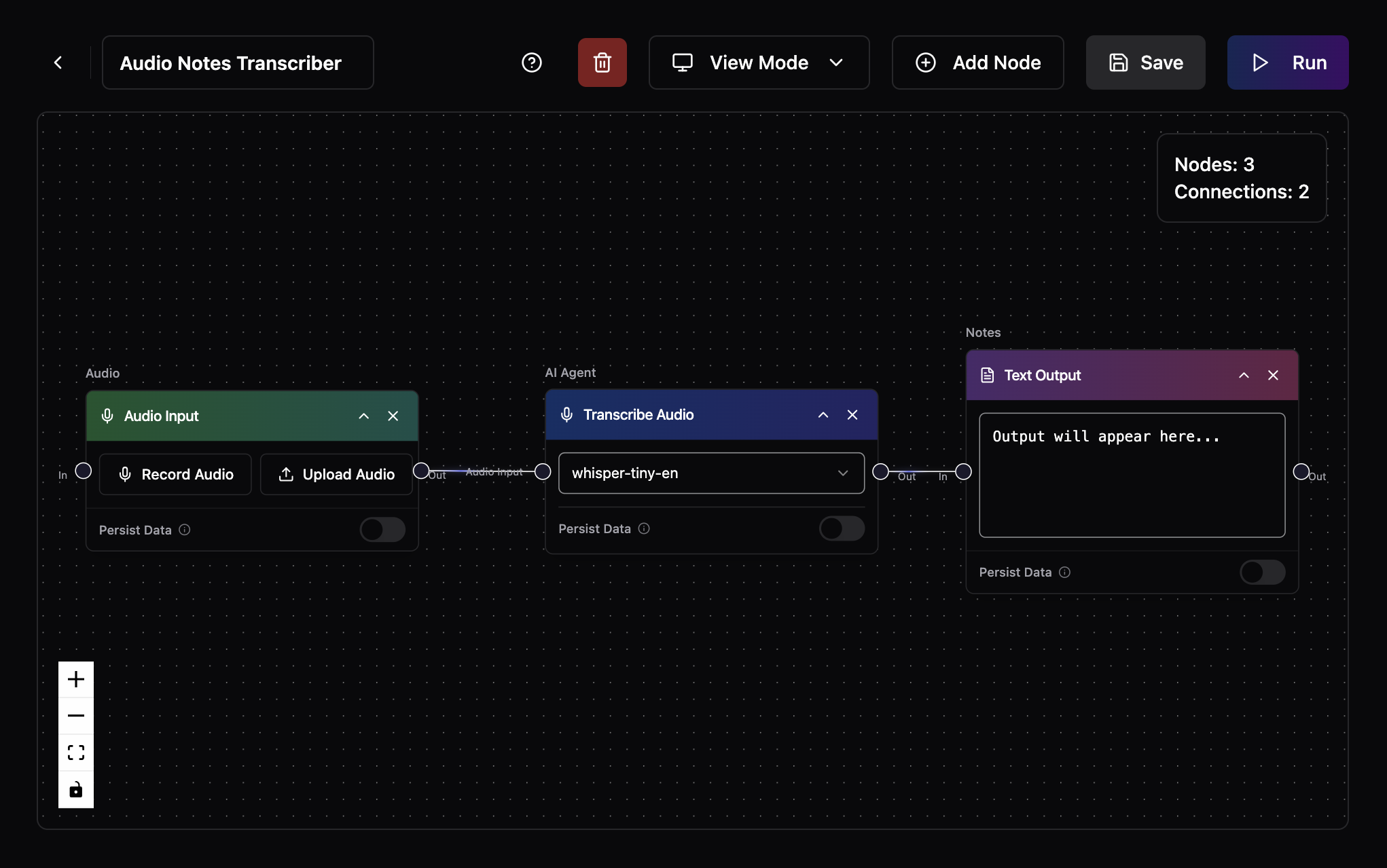Fit view using the fullscreen frame icon
The width and height of the screenshot is (1387, 868).
(75, 753)
